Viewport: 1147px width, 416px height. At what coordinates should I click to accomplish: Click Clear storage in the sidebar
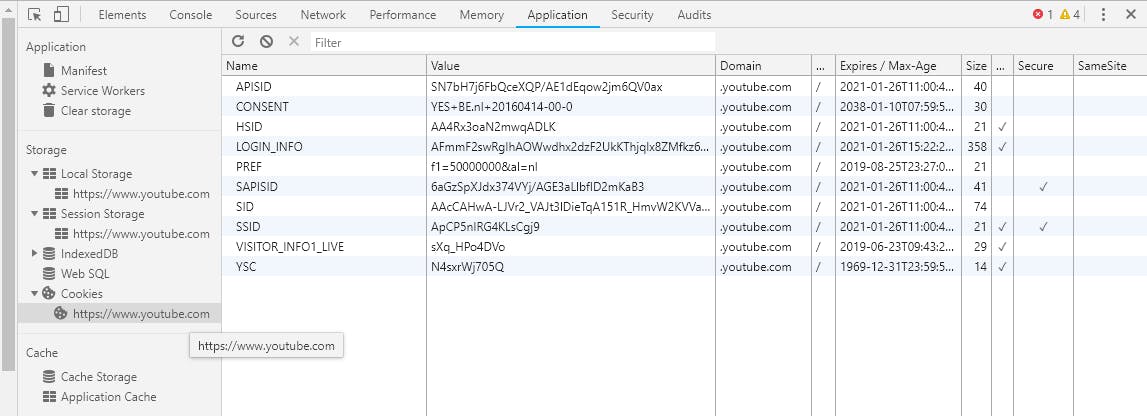tap(95, 111)
